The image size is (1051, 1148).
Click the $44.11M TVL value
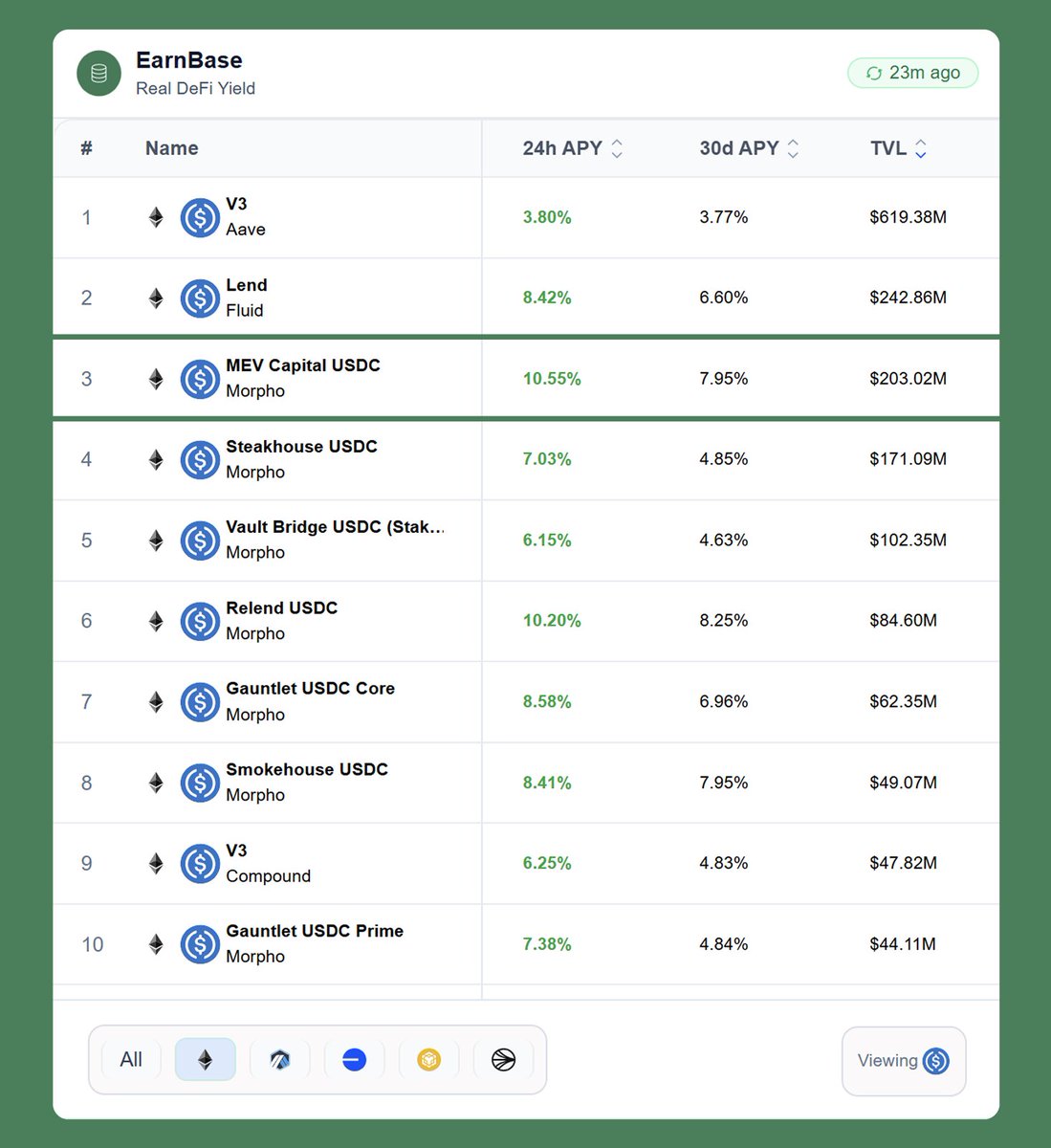(903, 944)
